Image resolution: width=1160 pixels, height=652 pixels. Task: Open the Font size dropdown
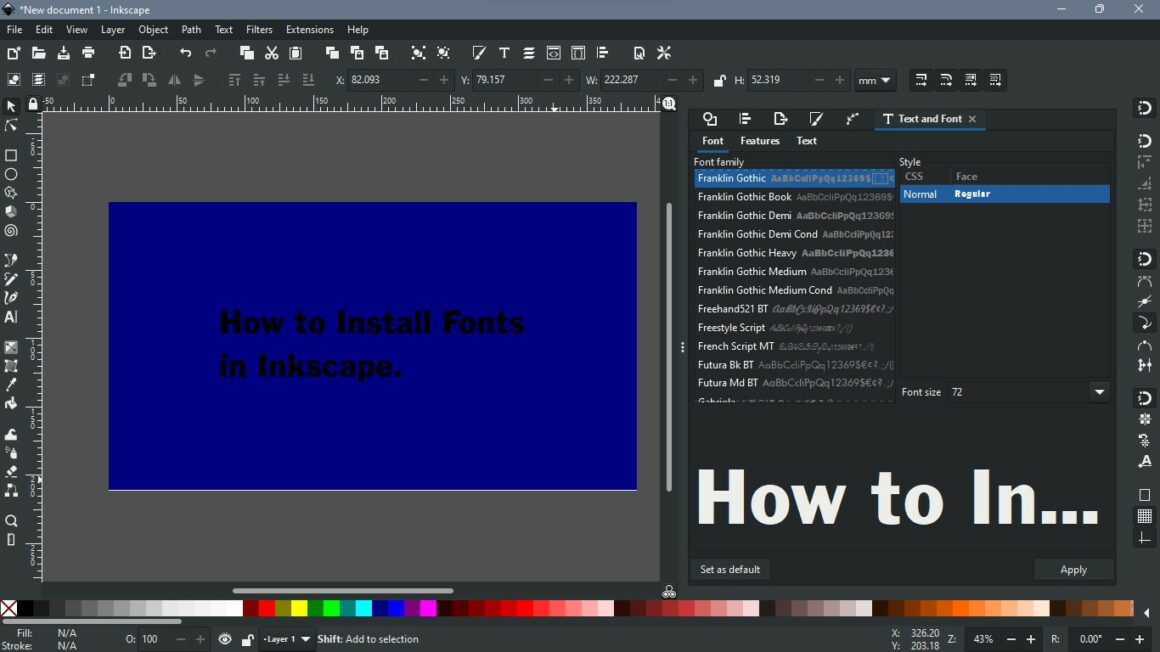(x=1098, y=392)
